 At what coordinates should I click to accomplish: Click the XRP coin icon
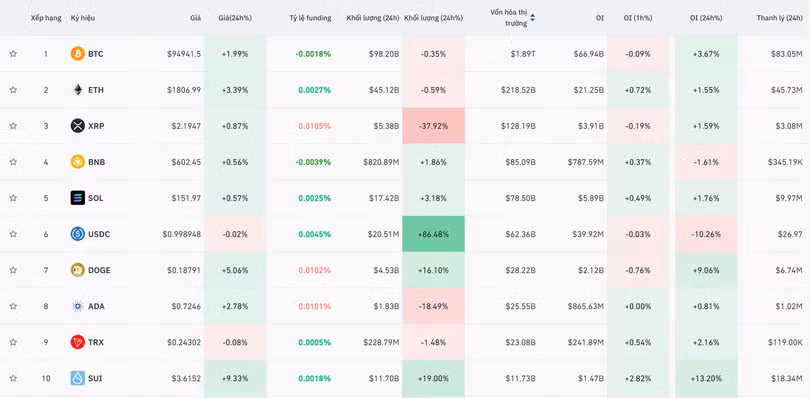click(77, 126)
